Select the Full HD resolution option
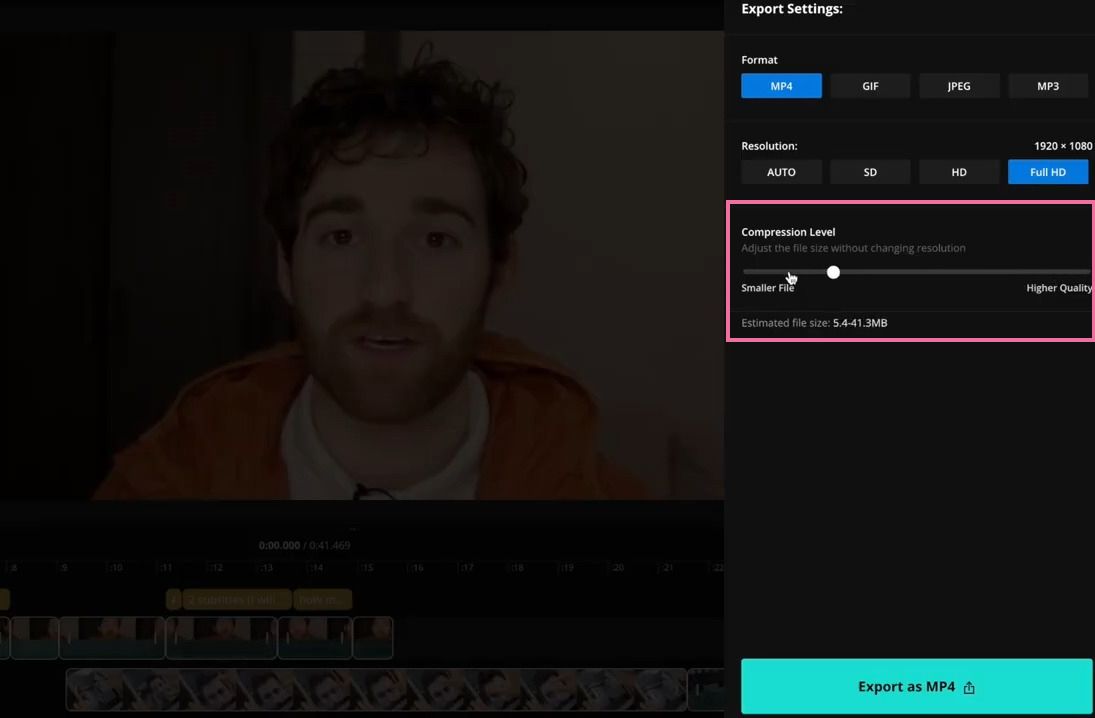The width and height of the screenshot is (1095, 718). coord(1047,171)
